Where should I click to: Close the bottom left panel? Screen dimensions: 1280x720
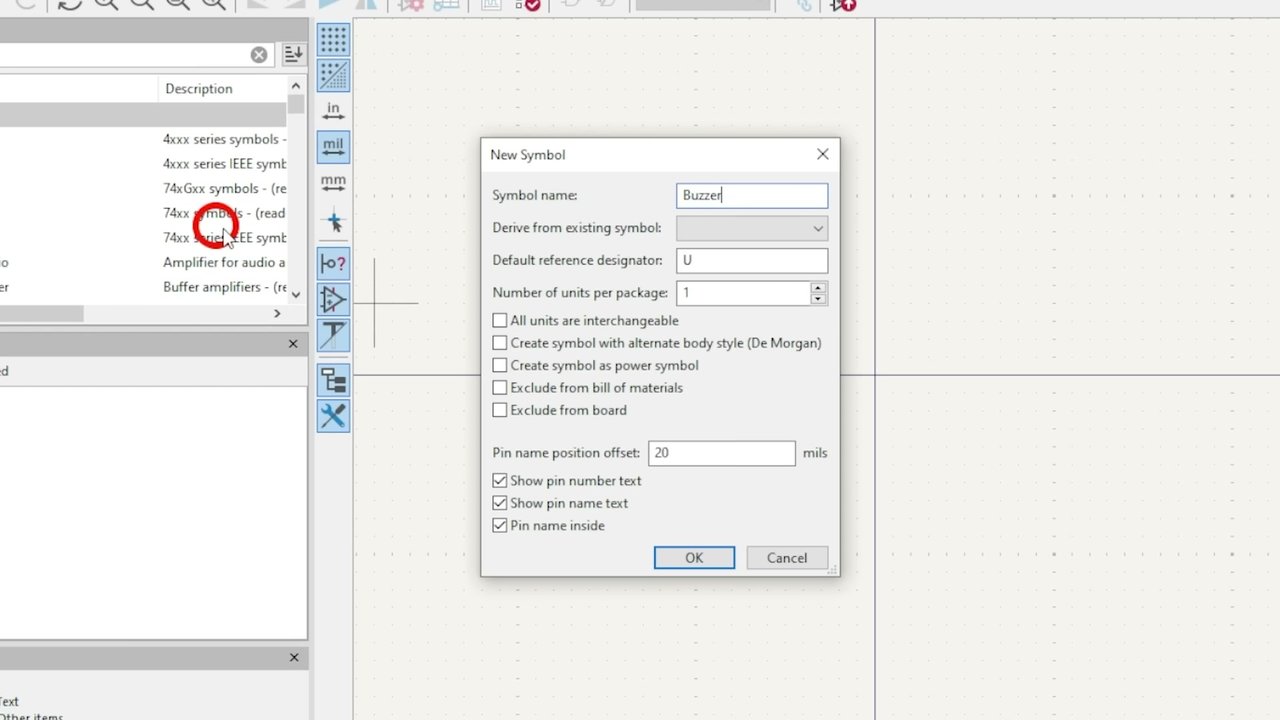(294, 657)
